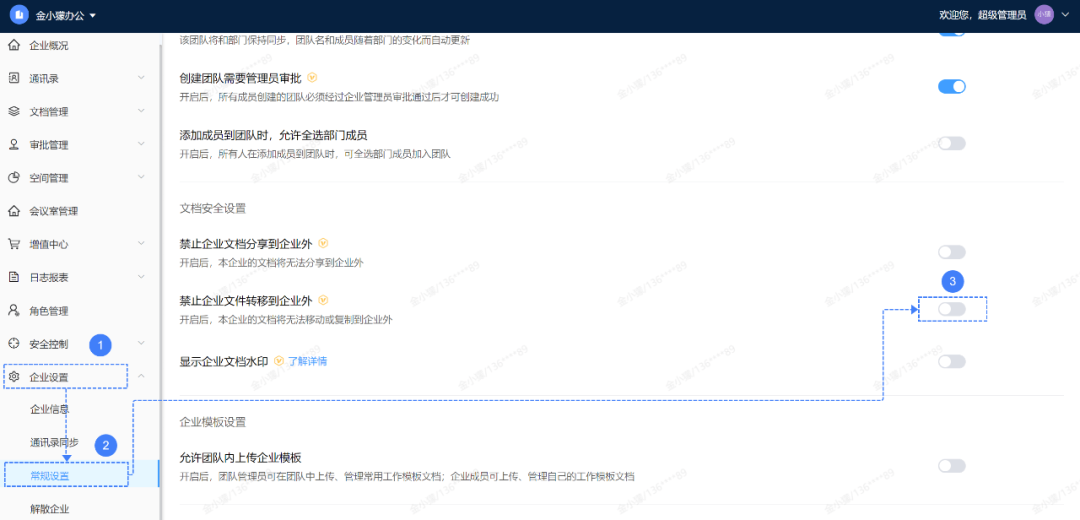
Task: Collapse the 企业设置 menu chevron
Action: tap(141, 376)
